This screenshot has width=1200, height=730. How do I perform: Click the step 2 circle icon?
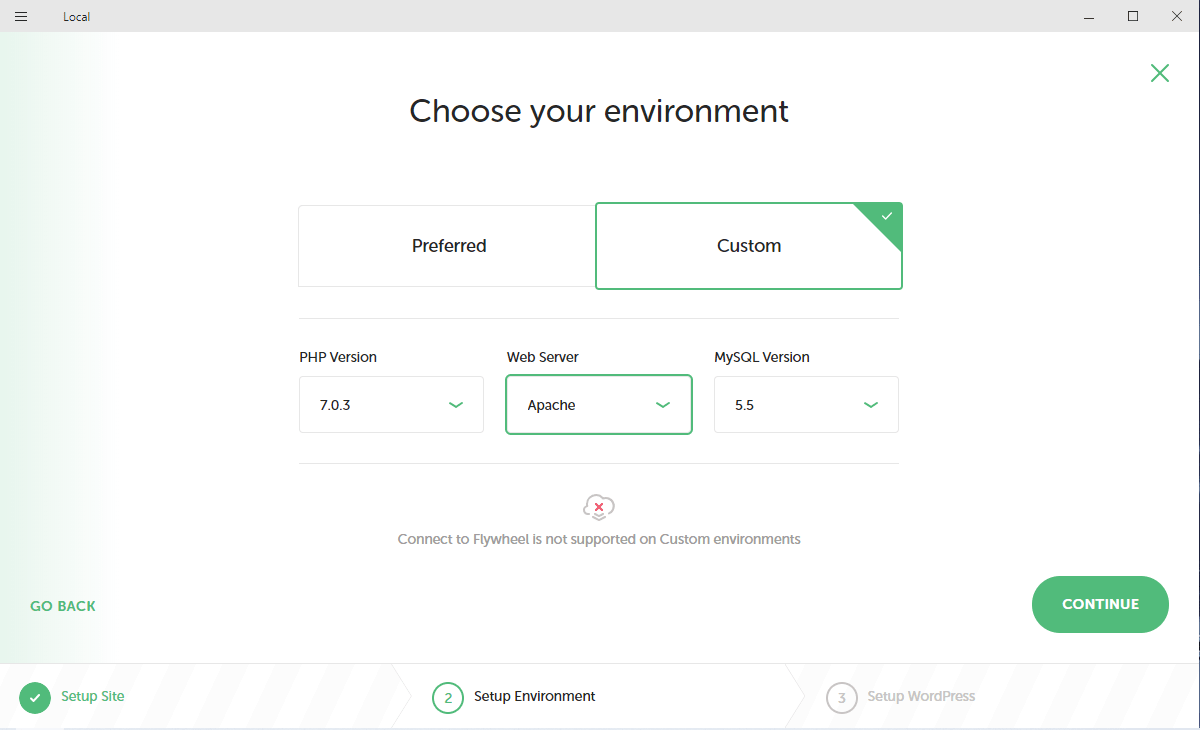point(448,697)
